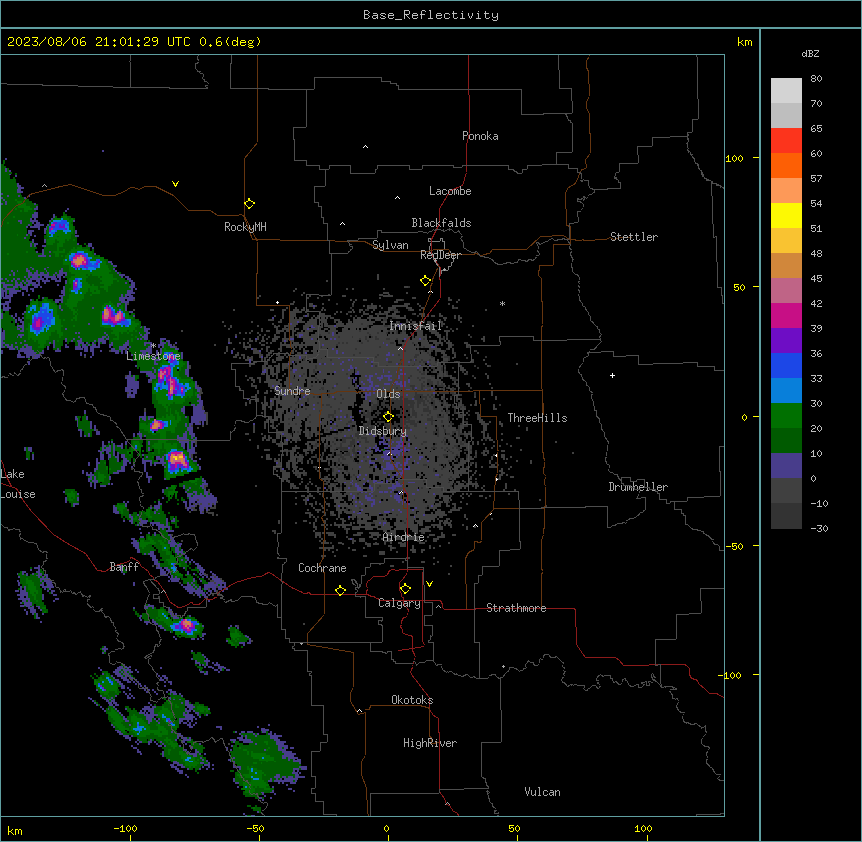Click the RockyMH label
This screenshot has height=842, width=862.
[245, 227]
